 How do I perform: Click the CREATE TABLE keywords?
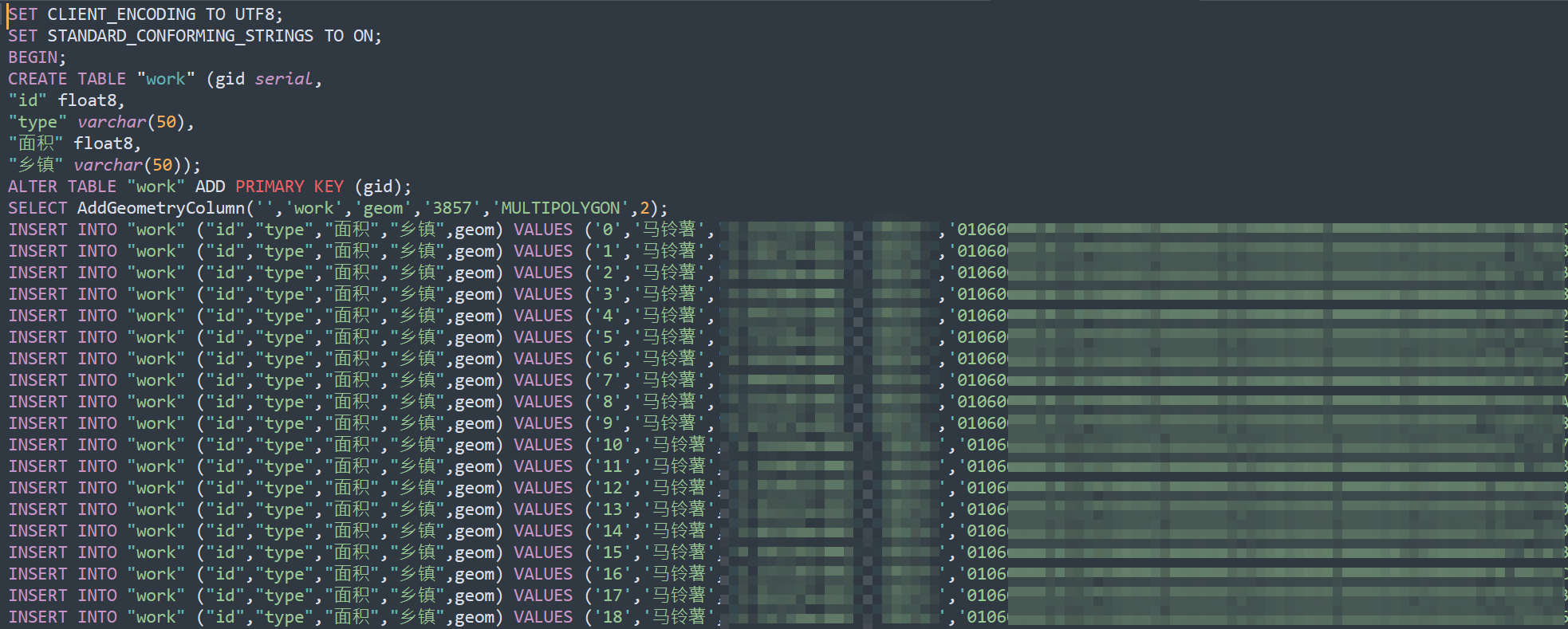coord(67,79)
